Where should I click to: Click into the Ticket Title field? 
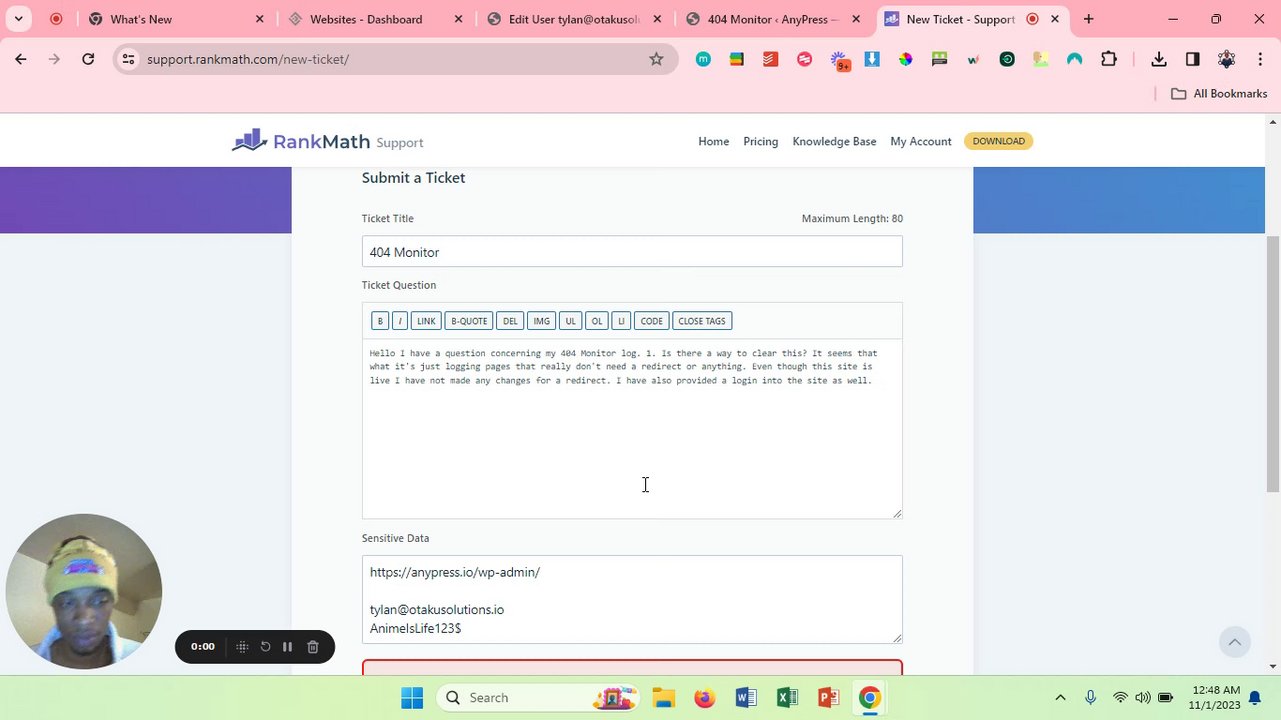coord(632,251)
